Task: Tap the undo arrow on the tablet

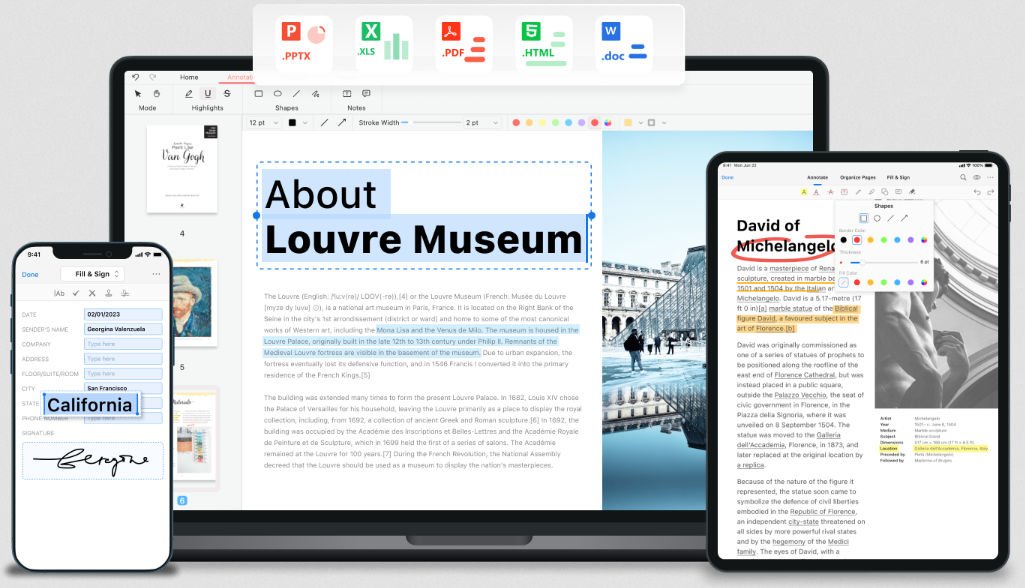Action: 977,192
